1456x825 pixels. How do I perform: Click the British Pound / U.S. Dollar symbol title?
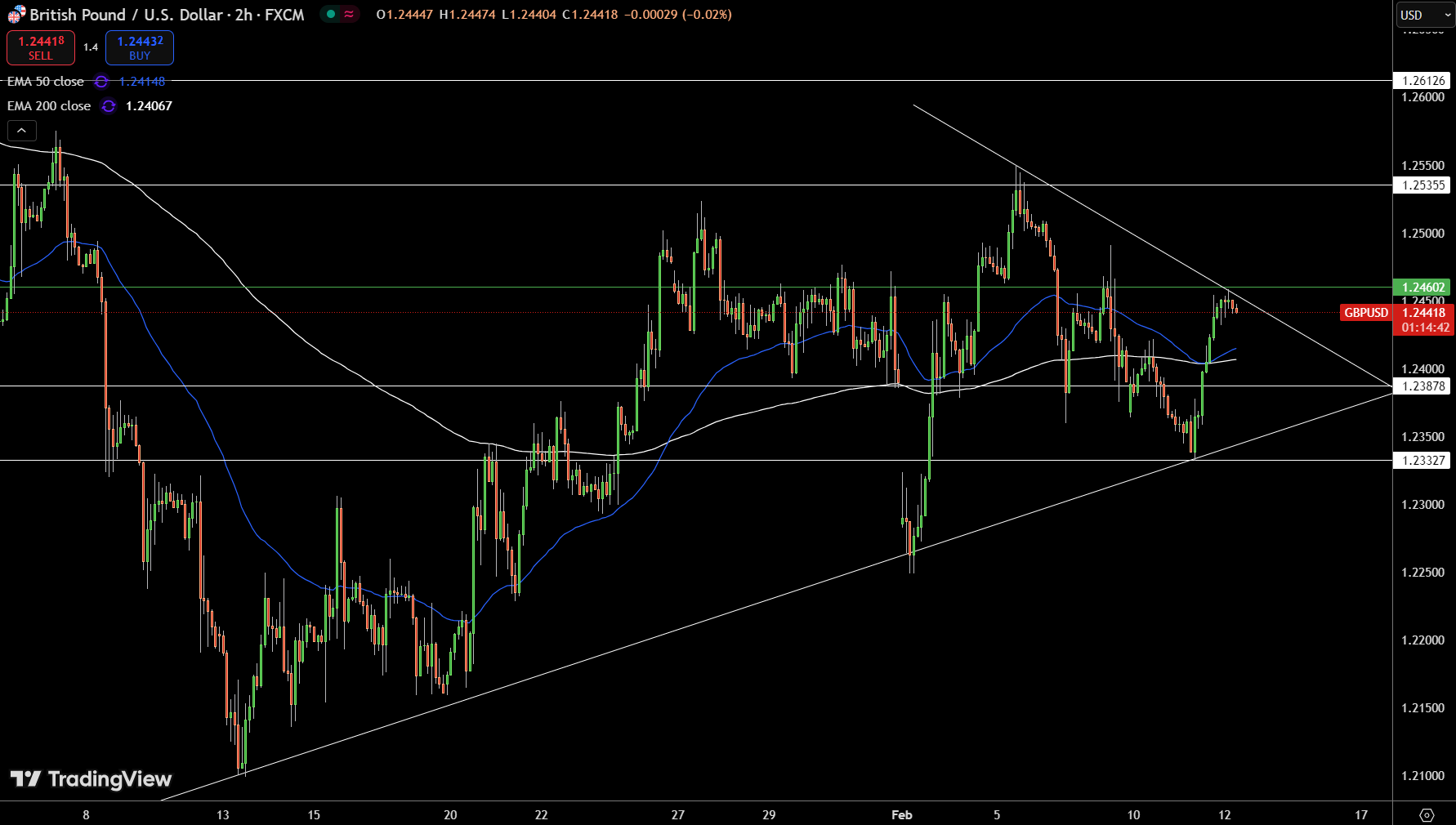click(x=167, y=15)
